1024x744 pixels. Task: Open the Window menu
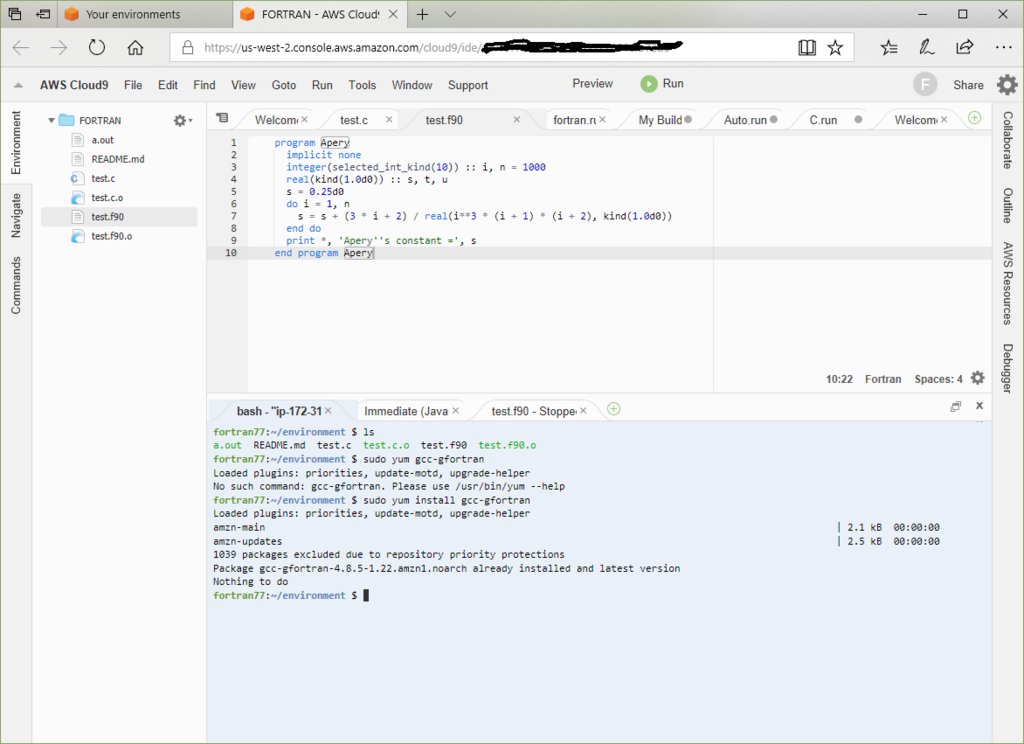[x=411, y=85]
